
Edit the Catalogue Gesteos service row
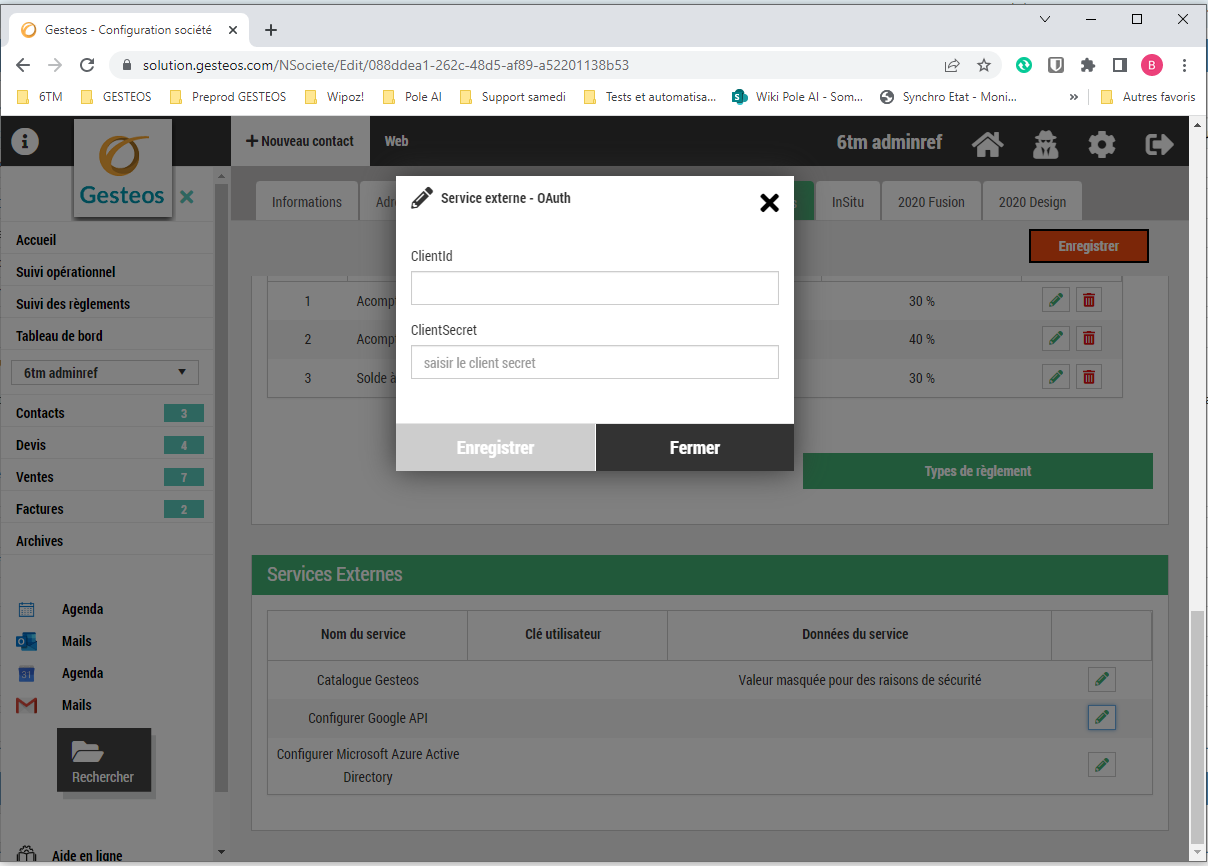1101,680
